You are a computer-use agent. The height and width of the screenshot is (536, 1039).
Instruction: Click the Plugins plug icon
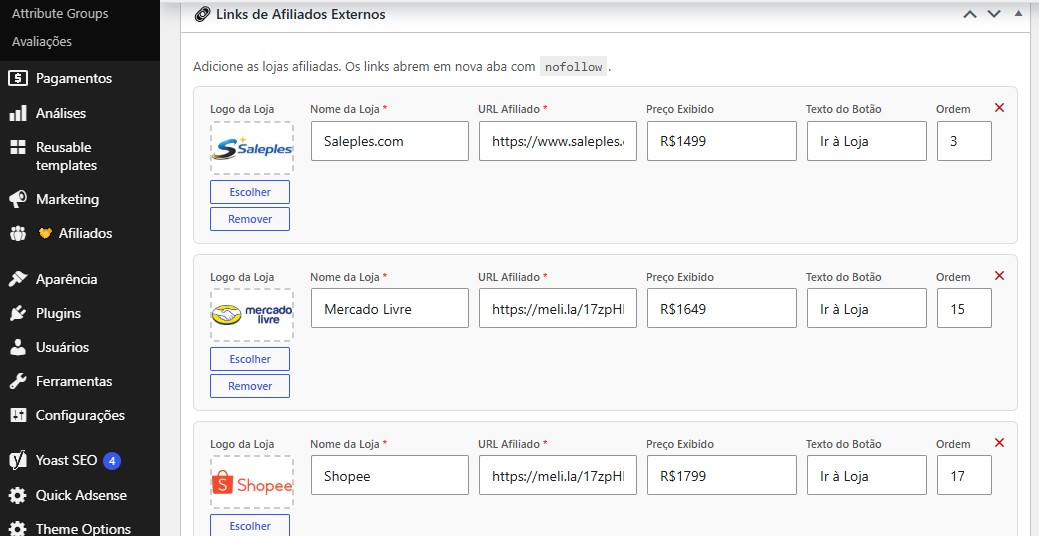pyautogui.click(x=18, y=313)
